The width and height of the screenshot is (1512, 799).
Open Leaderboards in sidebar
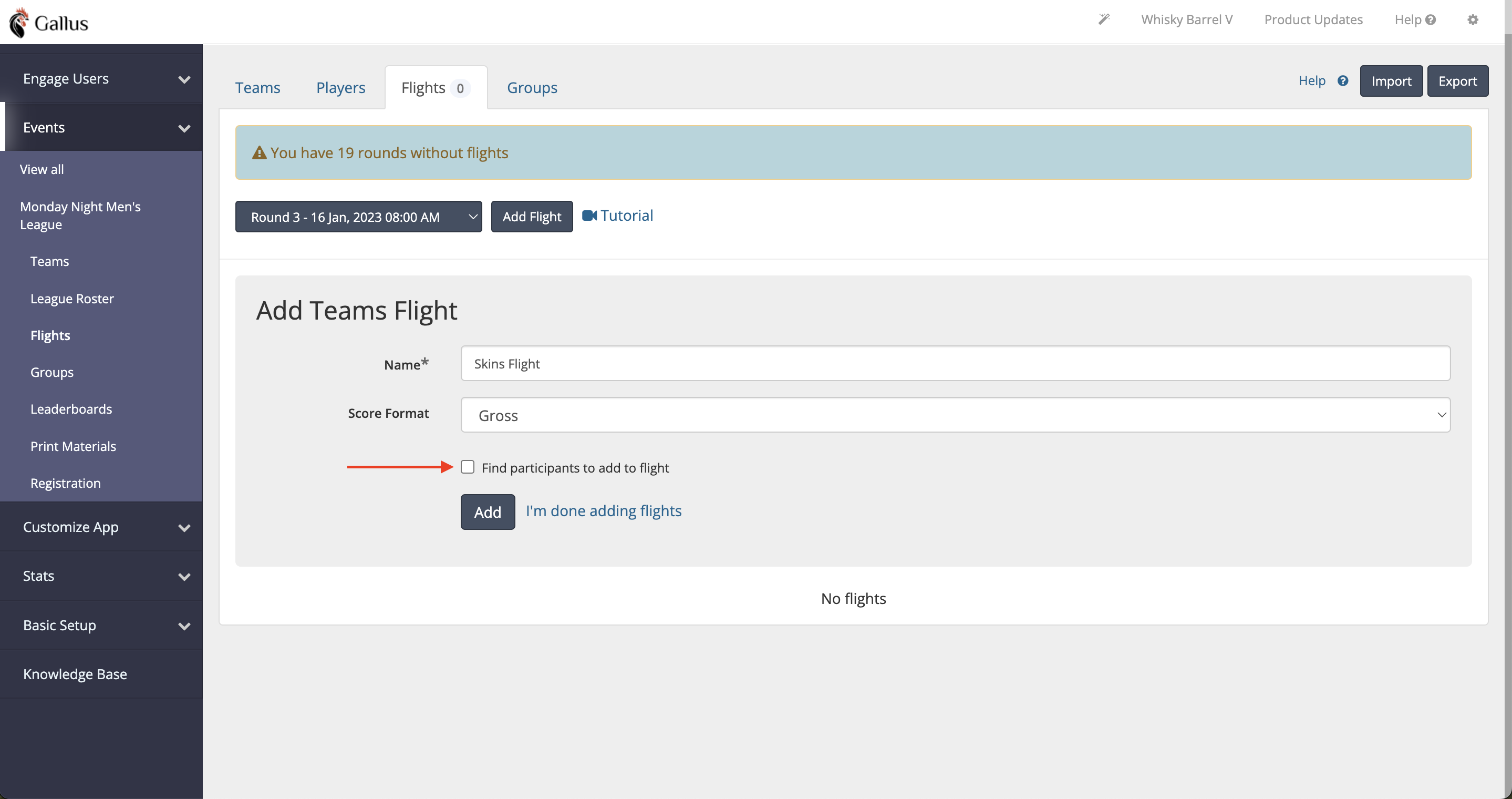71,409
